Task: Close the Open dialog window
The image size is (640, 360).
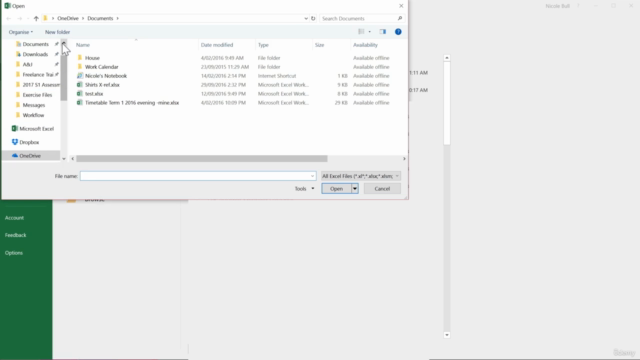Action: 401,6
